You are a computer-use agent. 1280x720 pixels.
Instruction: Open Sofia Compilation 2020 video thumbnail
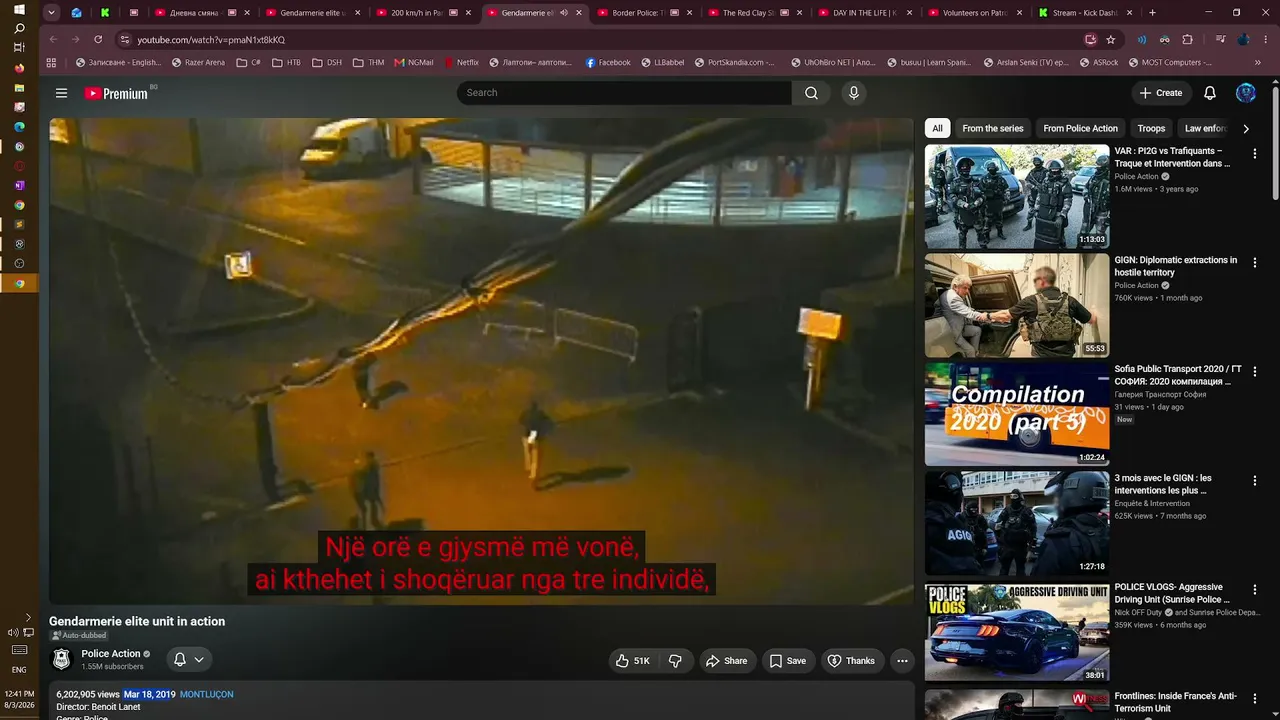point(1017,414)
